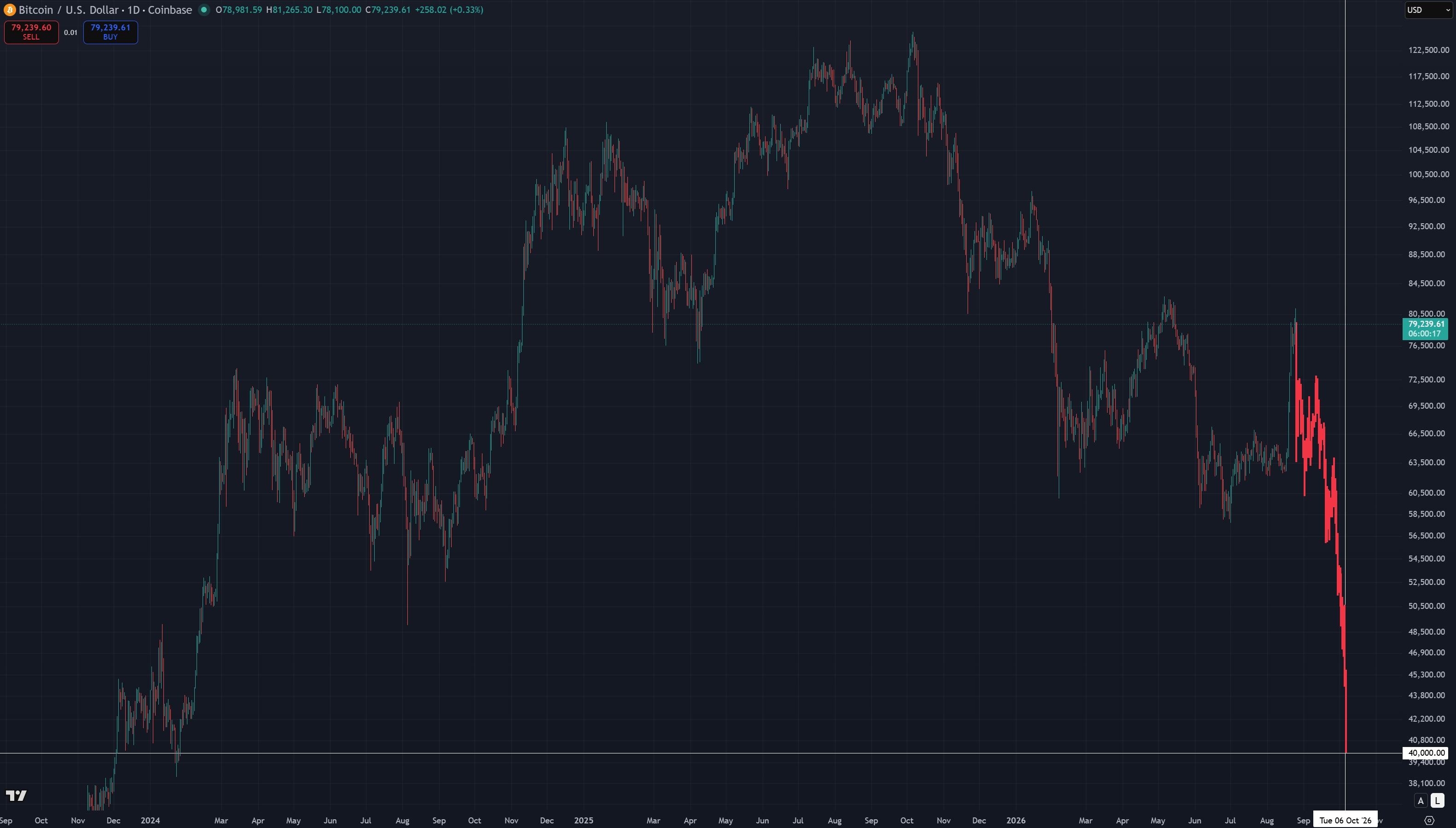The height and width of the screenshot is (828, 1456).
Task: Click the 2025 year label on time axis
Action: (584, 821)
